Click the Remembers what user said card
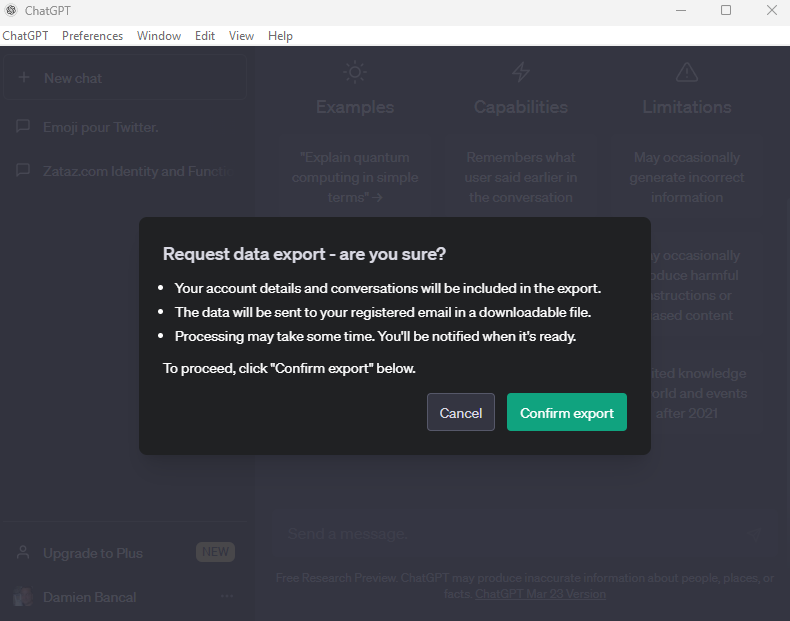 click(x=521, y=177)
